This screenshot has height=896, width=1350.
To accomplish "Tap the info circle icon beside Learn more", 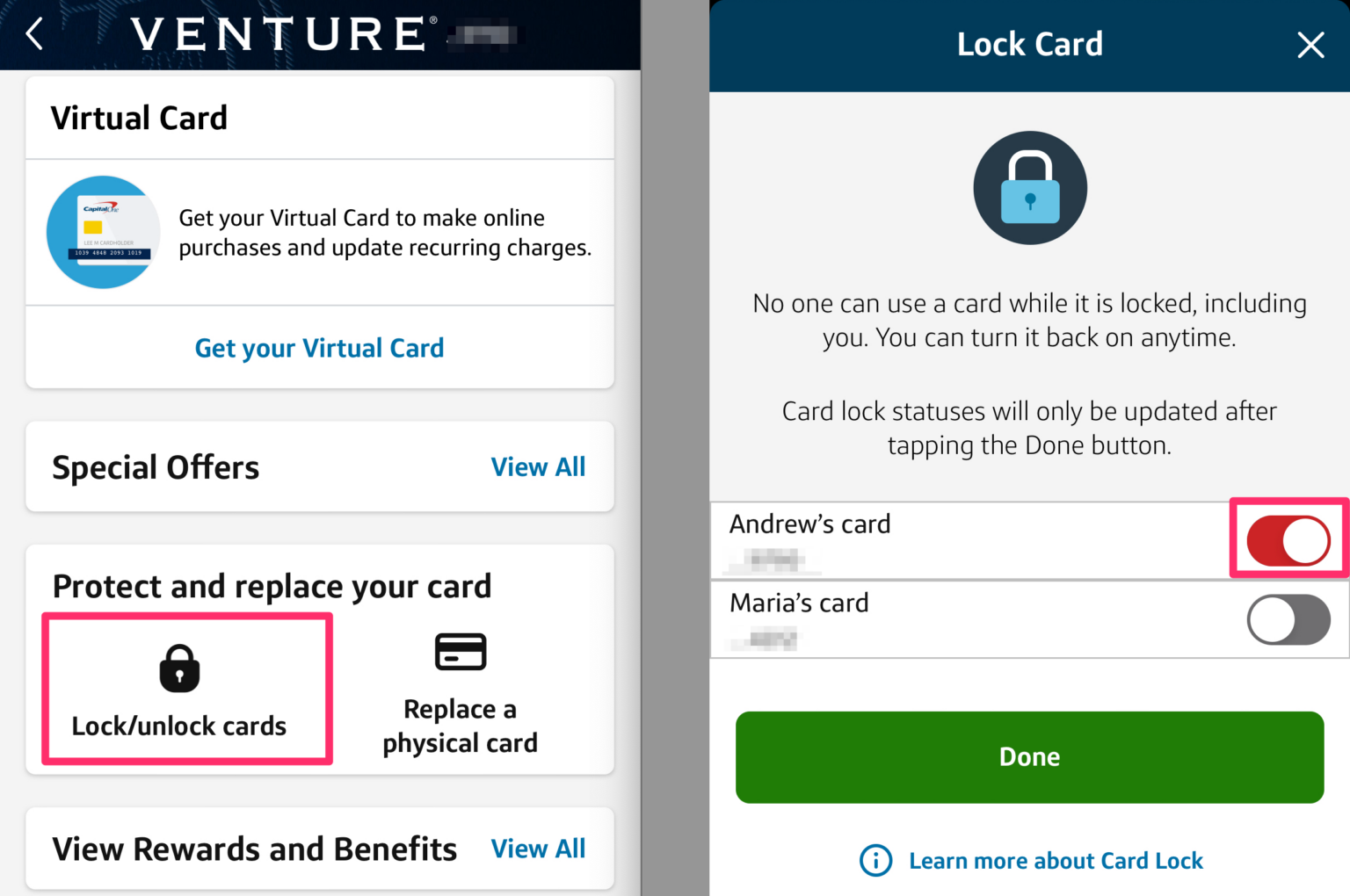I will point(875,861).
